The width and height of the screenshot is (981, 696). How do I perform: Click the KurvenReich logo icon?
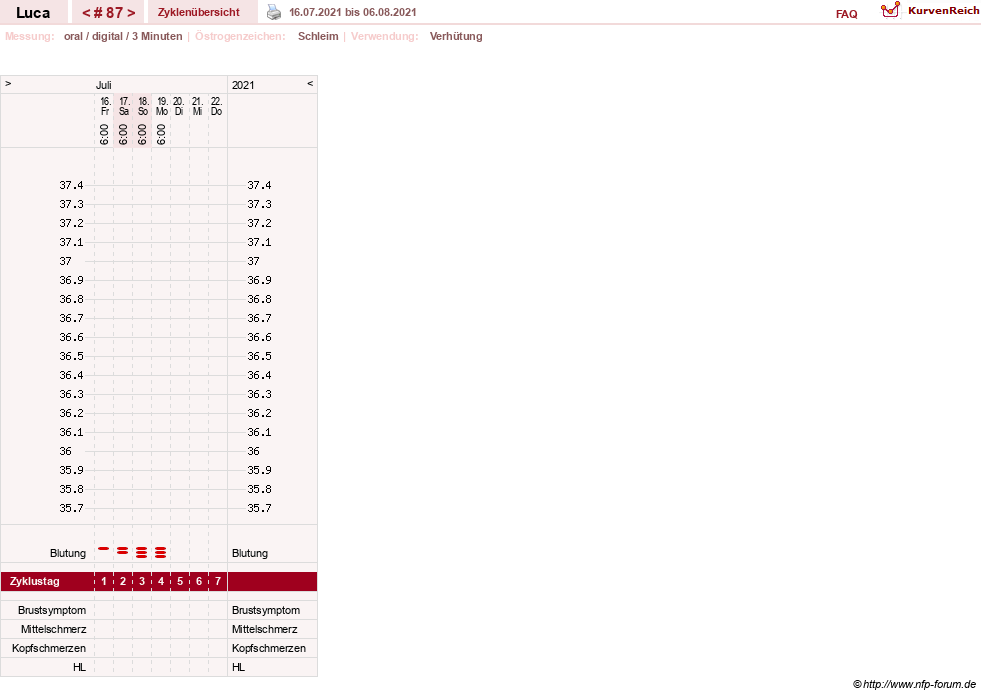[890, 10]
